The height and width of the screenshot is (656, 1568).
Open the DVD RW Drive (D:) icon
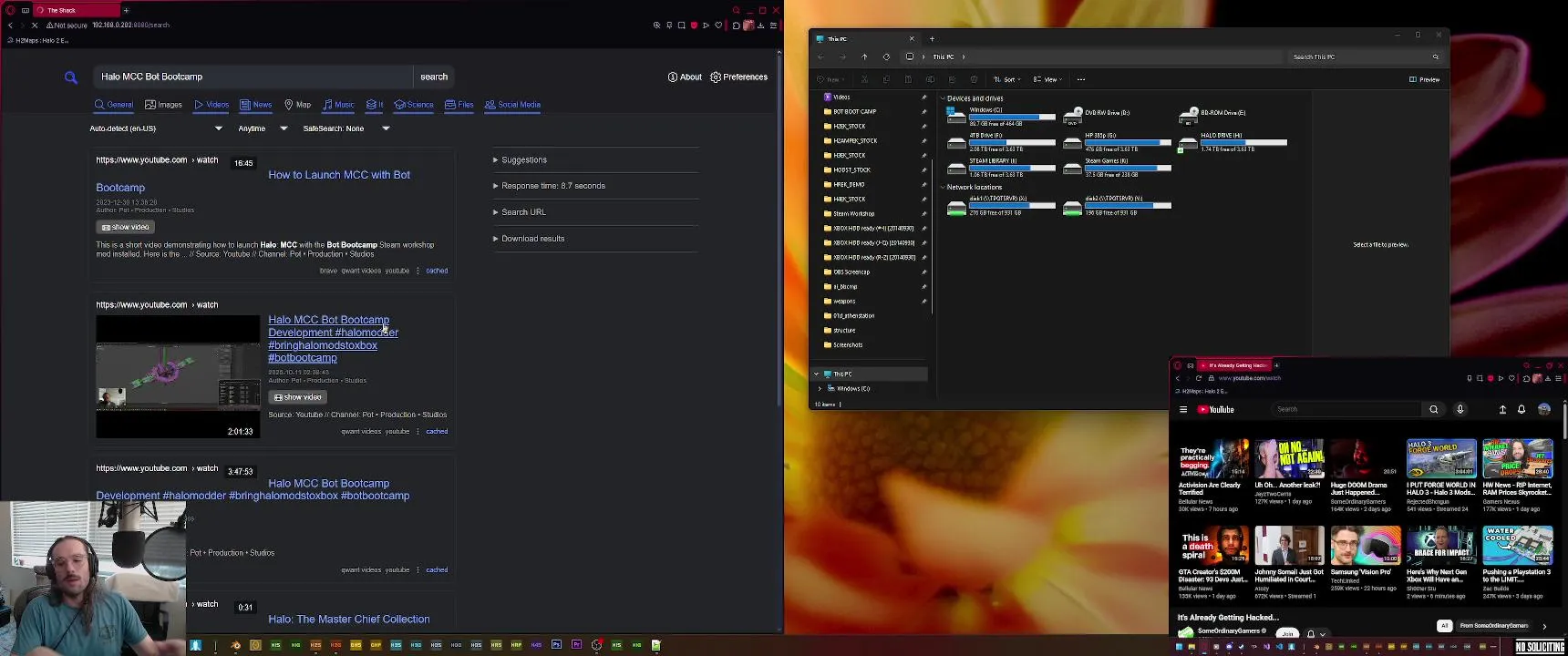(x=1073, y=116)
